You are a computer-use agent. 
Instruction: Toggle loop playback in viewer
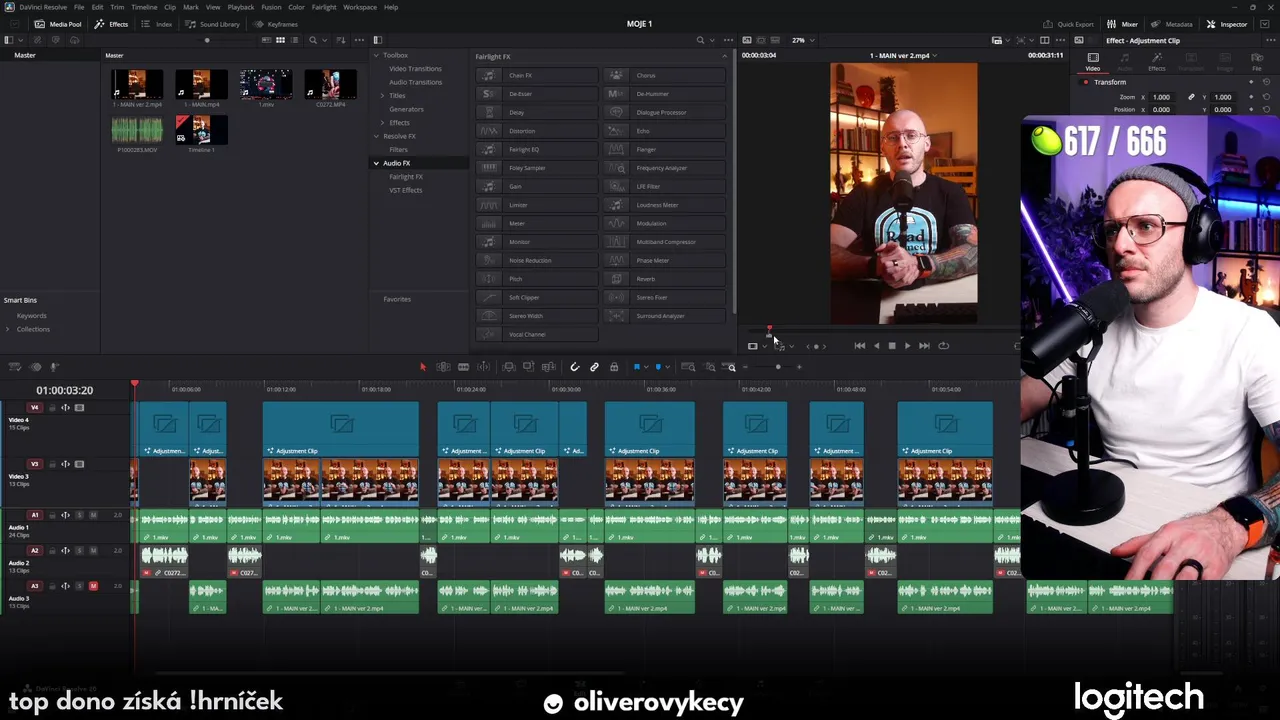coord(943,346)
